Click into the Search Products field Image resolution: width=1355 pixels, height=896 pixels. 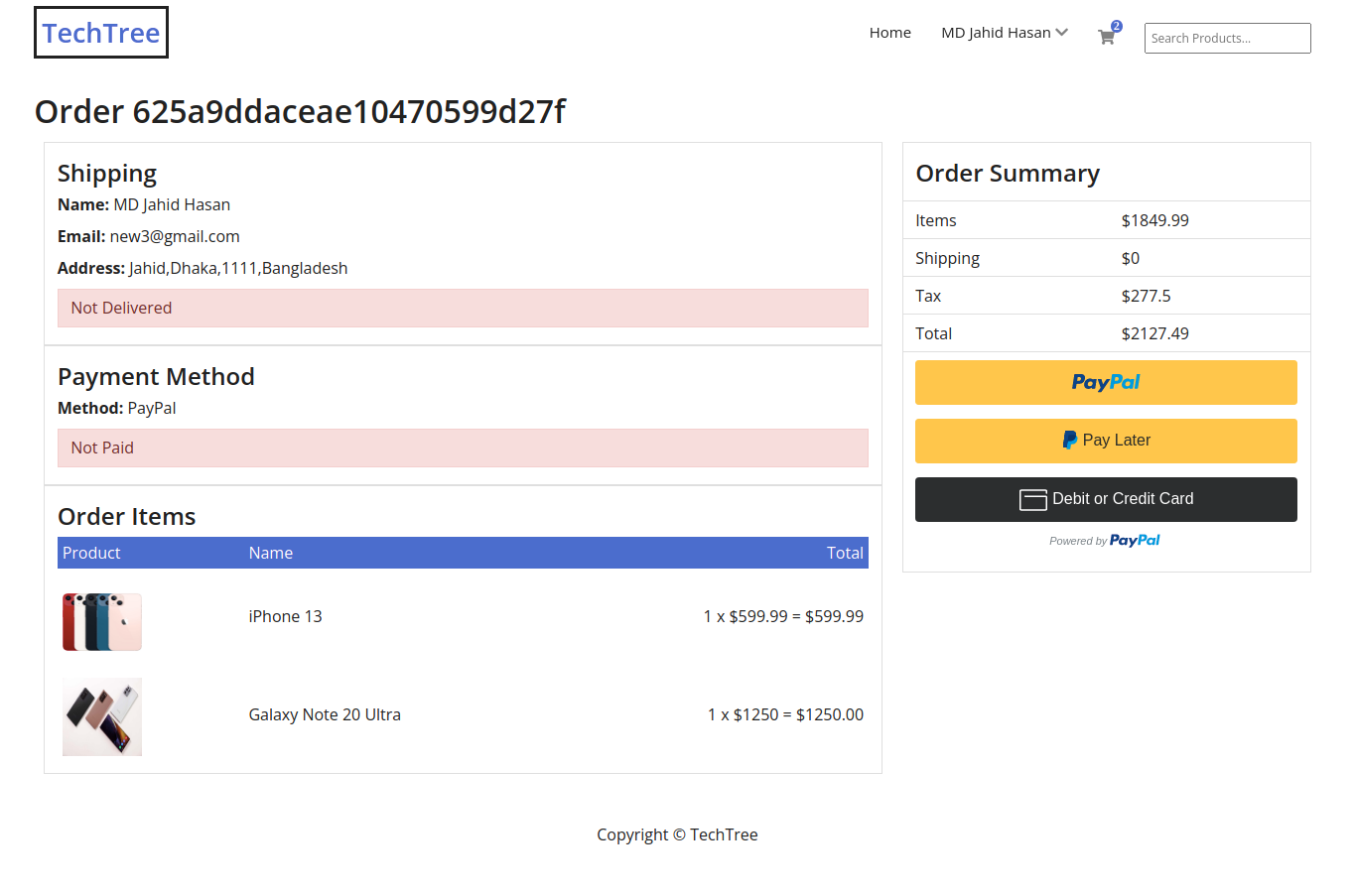point(1227,38)
